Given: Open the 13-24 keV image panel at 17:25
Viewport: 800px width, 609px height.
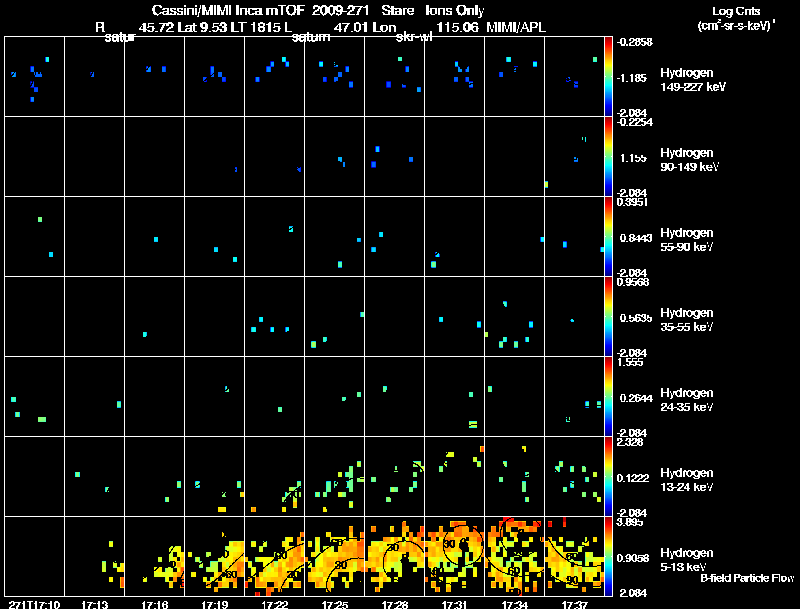Looking at the screenshot, I should pos(335,476).
